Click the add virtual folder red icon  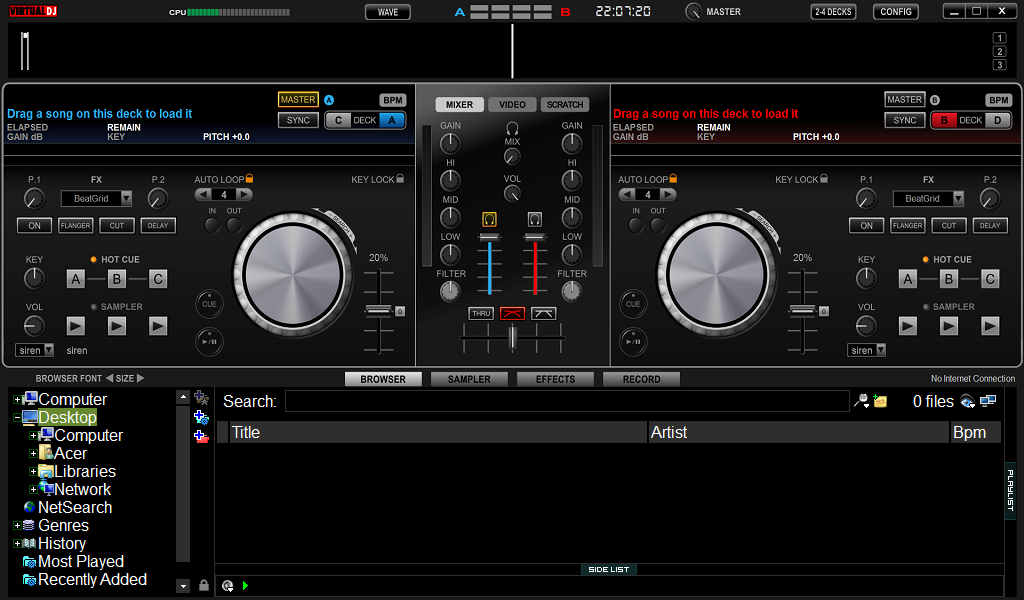tap(201, 436)
